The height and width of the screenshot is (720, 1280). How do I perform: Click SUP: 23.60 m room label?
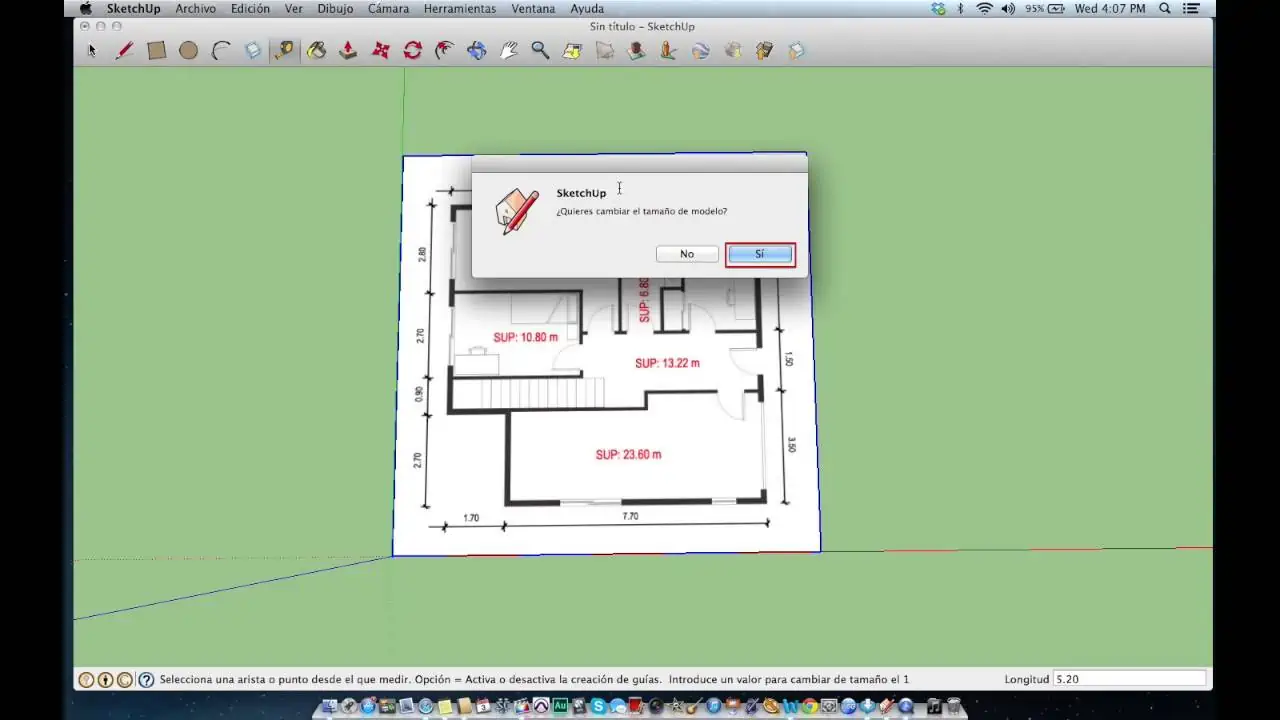pyautogui.click(x=628, y=454)
